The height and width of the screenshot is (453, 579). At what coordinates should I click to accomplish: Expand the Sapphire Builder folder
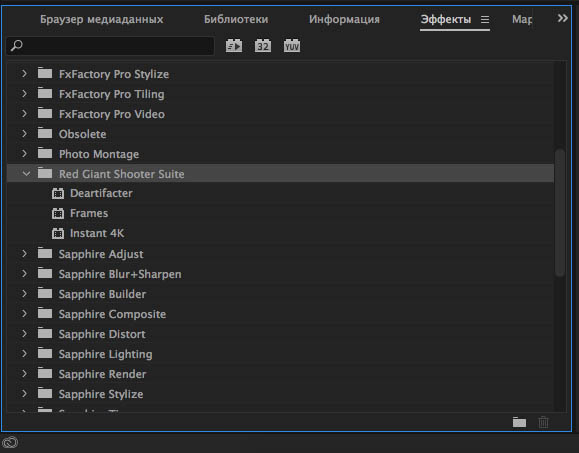(24, 294)
